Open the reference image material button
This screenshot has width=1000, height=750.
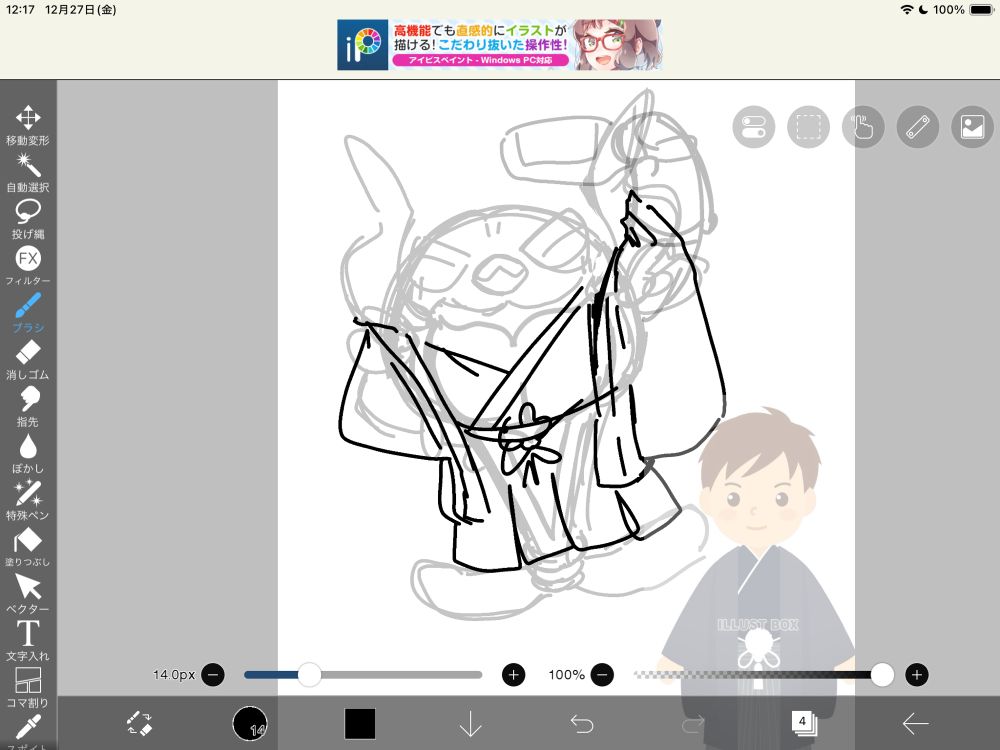coord(973,127)
